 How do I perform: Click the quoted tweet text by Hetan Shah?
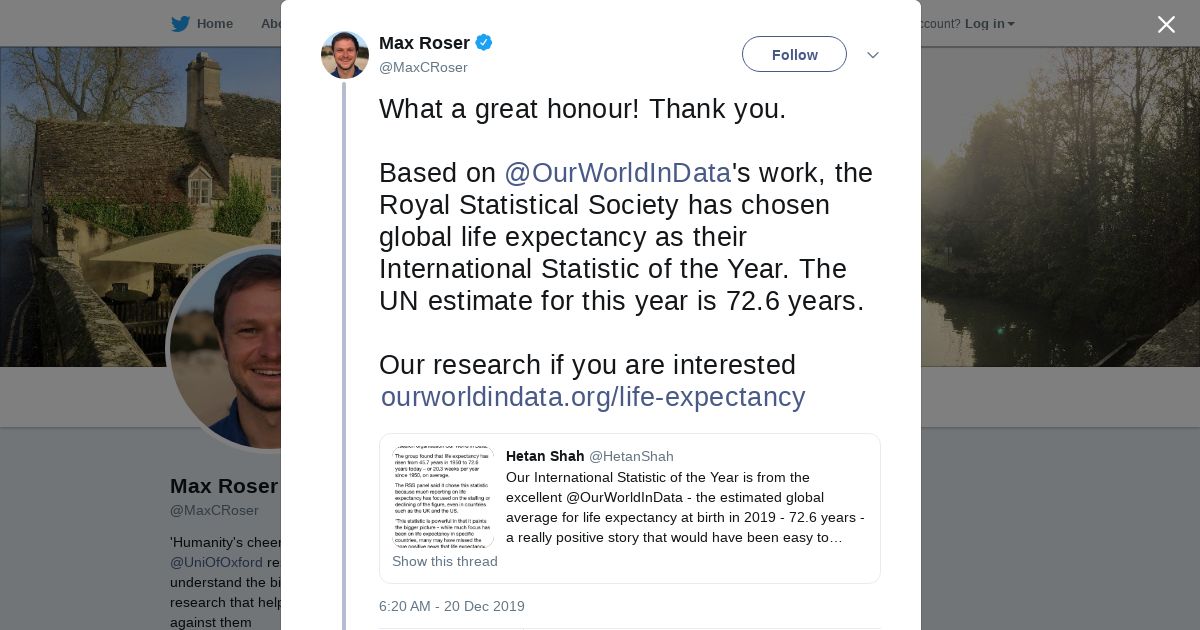(x=684, y=507)
